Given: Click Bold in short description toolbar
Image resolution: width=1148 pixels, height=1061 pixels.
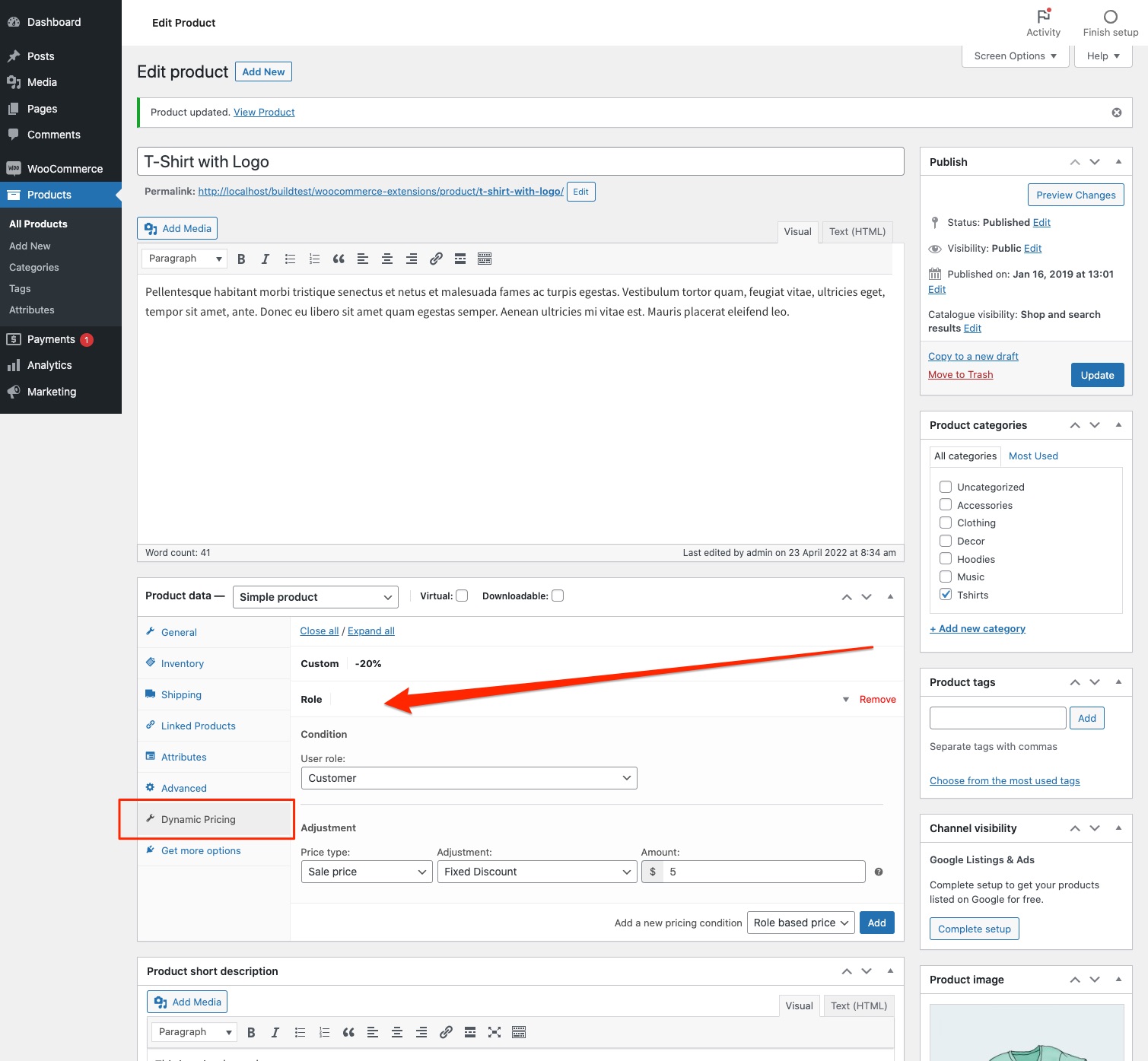Looking at the screenshot, I should (251, 1032).
